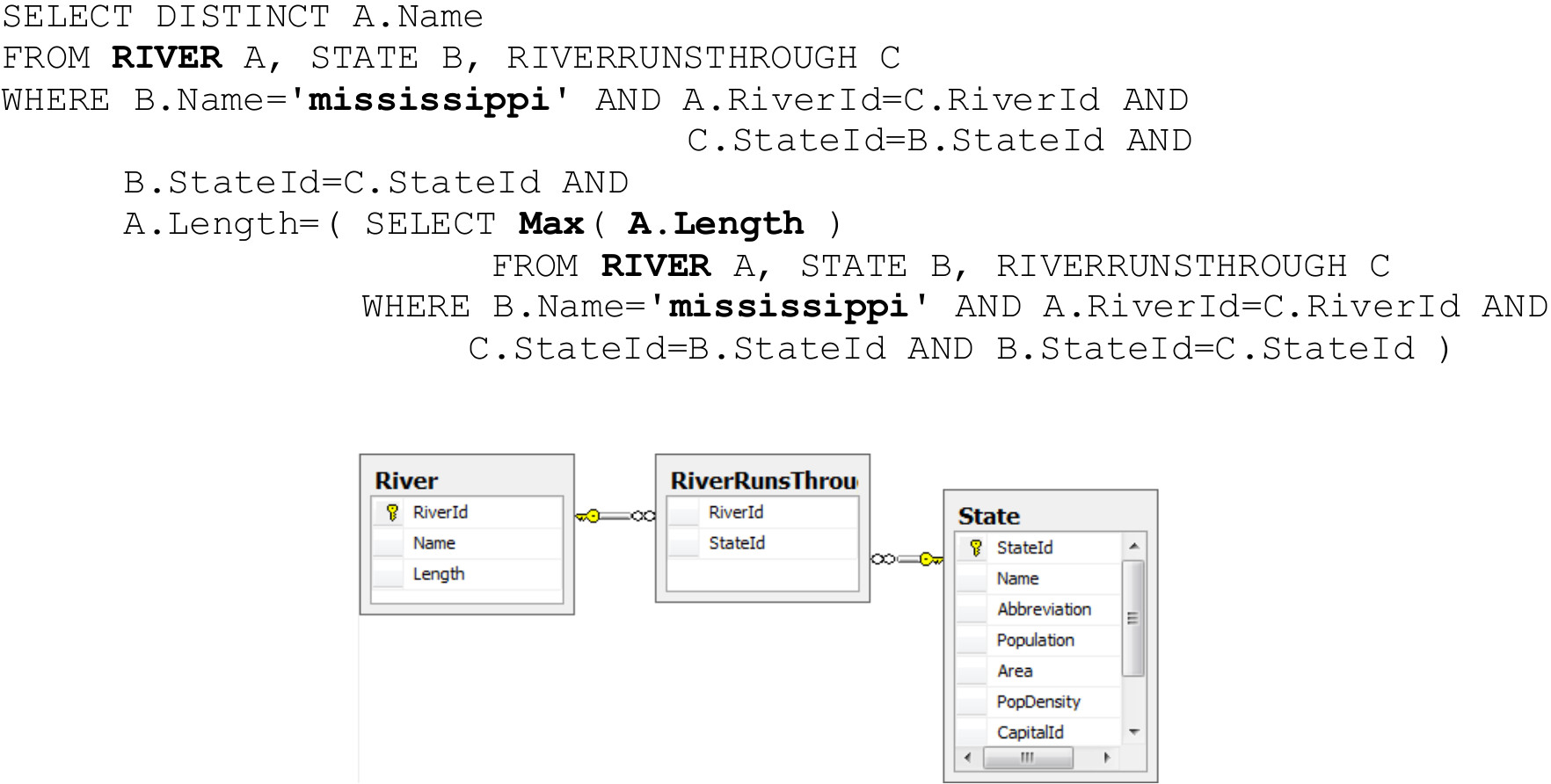Select the River to RiverRunsThrough relationship key
This screenshot has height=784, width=1551.
(x=589, y=516)
